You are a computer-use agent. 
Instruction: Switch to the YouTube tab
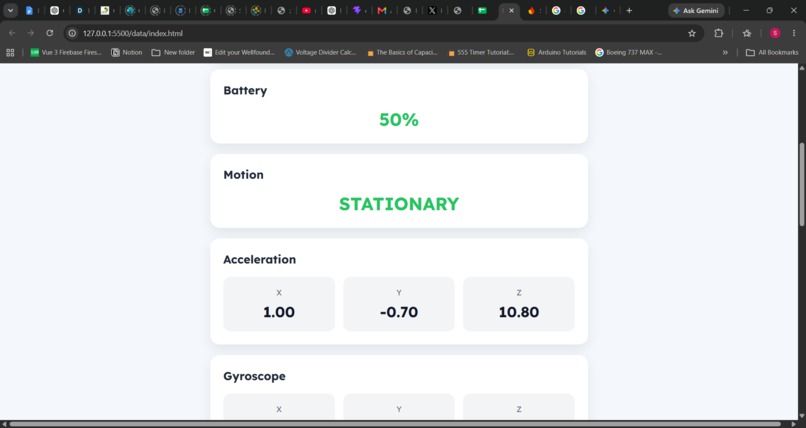tap(306, 10)
